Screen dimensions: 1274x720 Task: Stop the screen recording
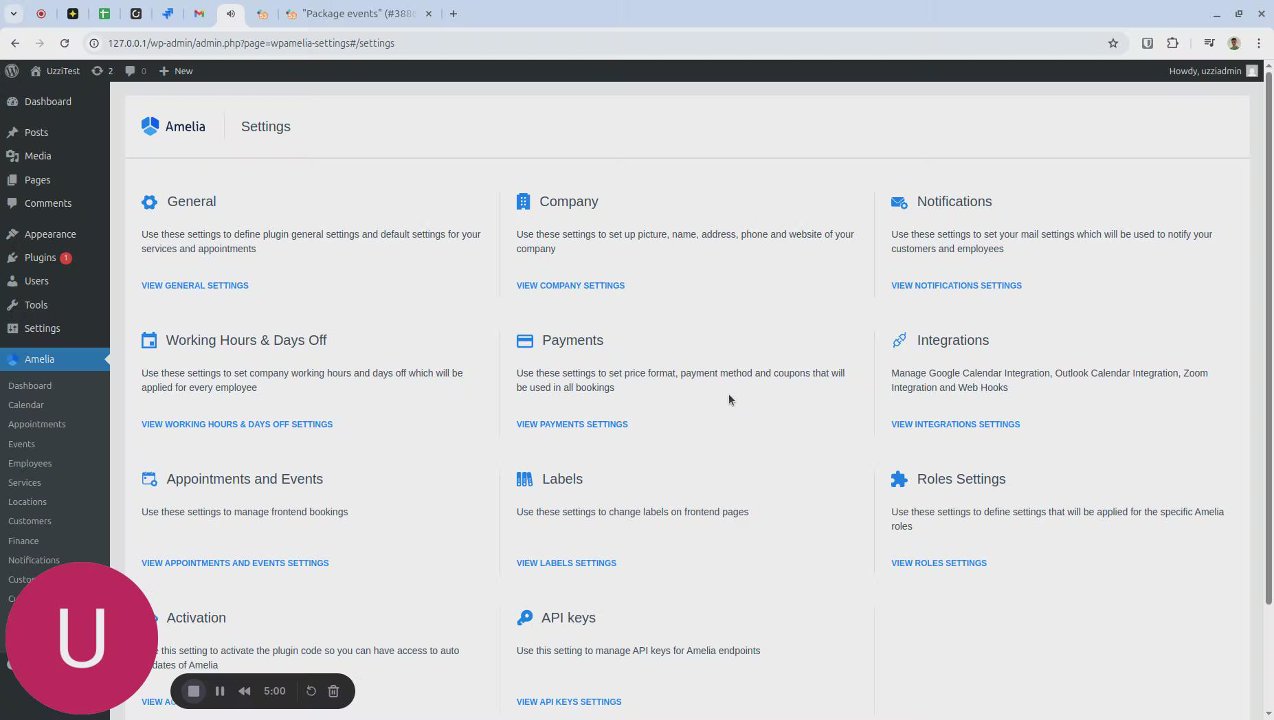coord(194,691)
